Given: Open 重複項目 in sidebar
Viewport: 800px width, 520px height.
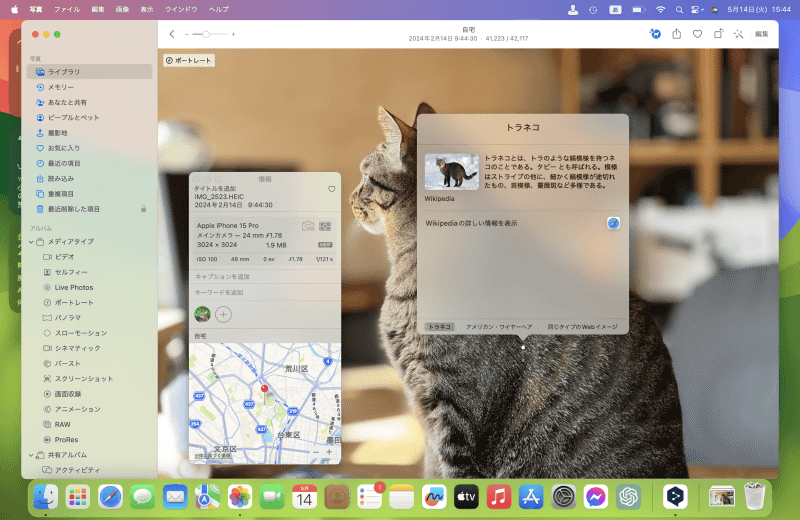Looking at the screenshot, I should tap(90, 194).
